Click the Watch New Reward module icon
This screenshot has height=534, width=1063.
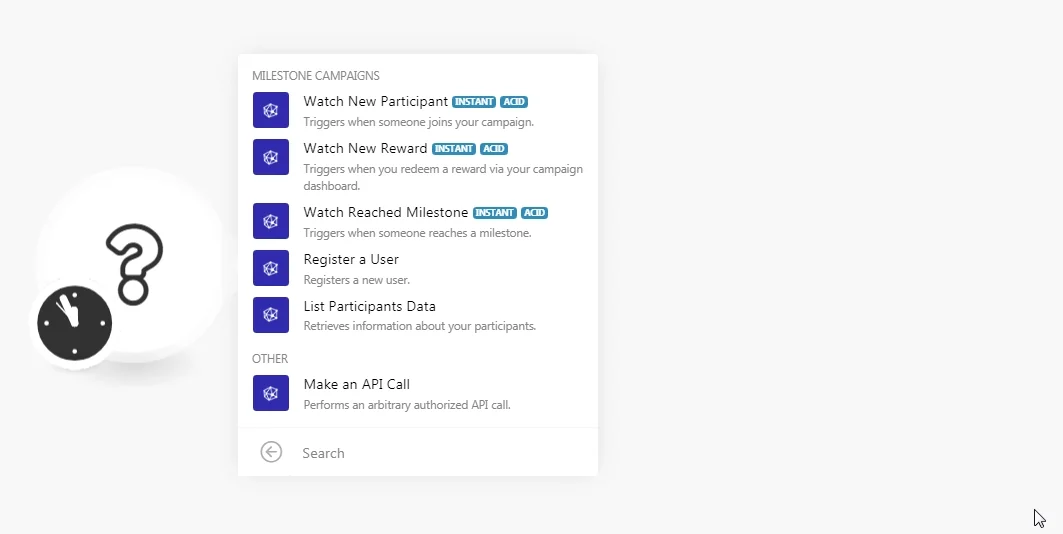click(270, 157)
